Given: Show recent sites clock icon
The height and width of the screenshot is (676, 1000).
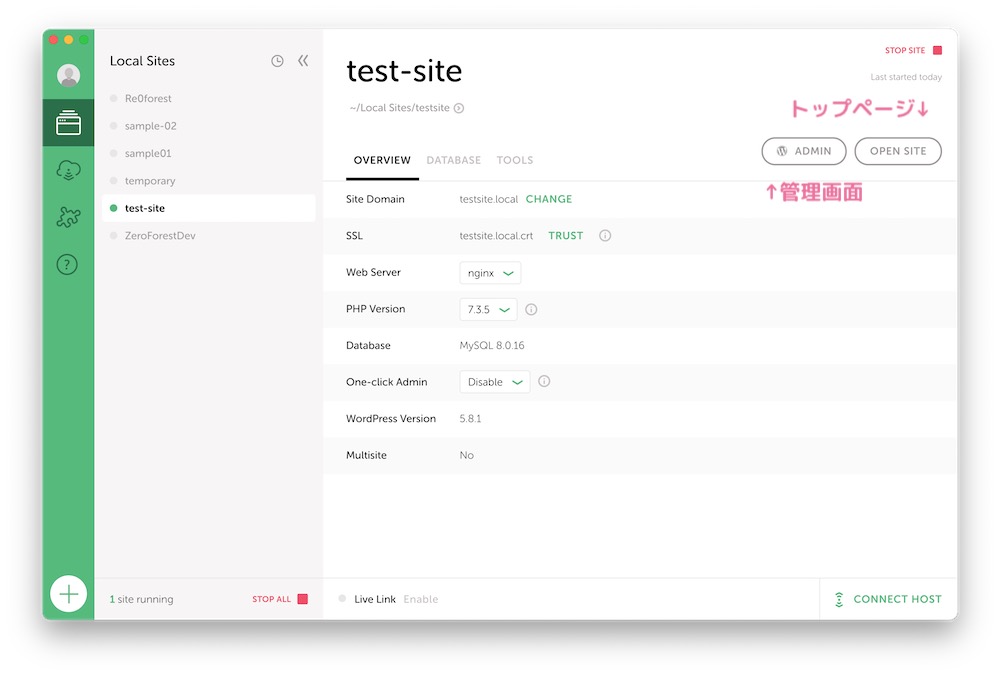Looking at the screenshot, I should (x=277, y=61).
